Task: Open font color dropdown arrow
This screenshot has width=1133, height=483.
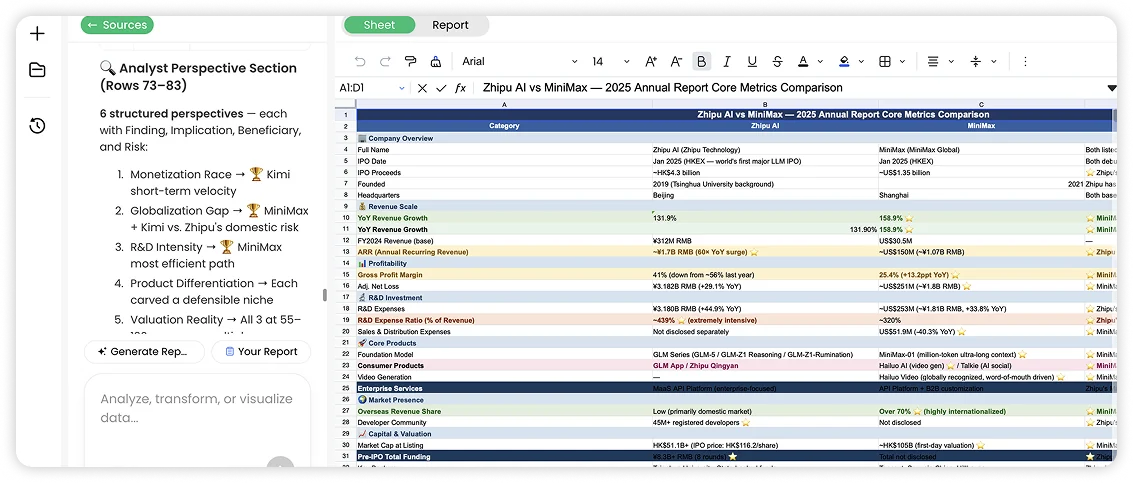Action: click(x=821, y=61)
